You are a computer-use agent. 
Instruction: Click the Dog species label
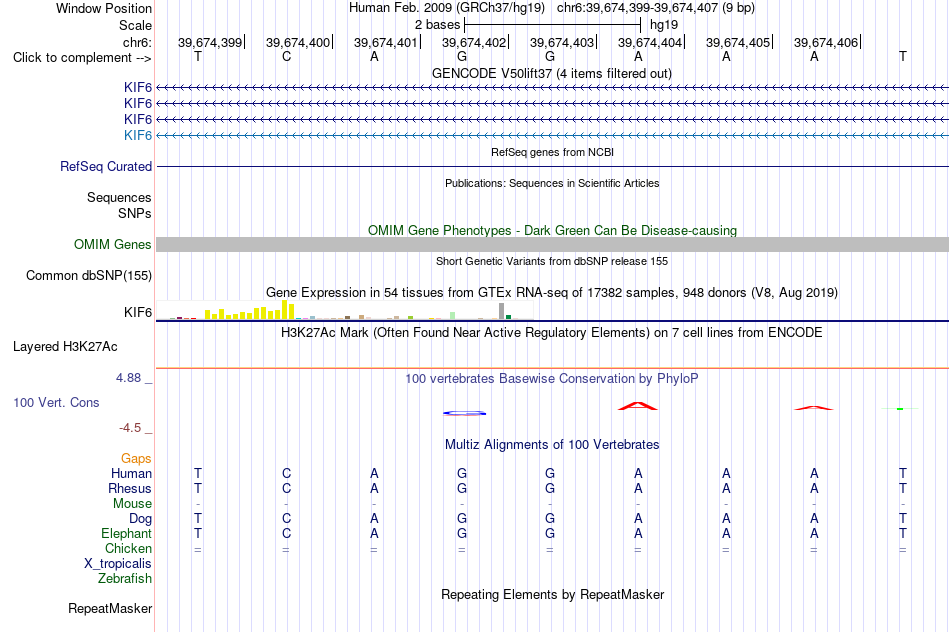point(141,519)
